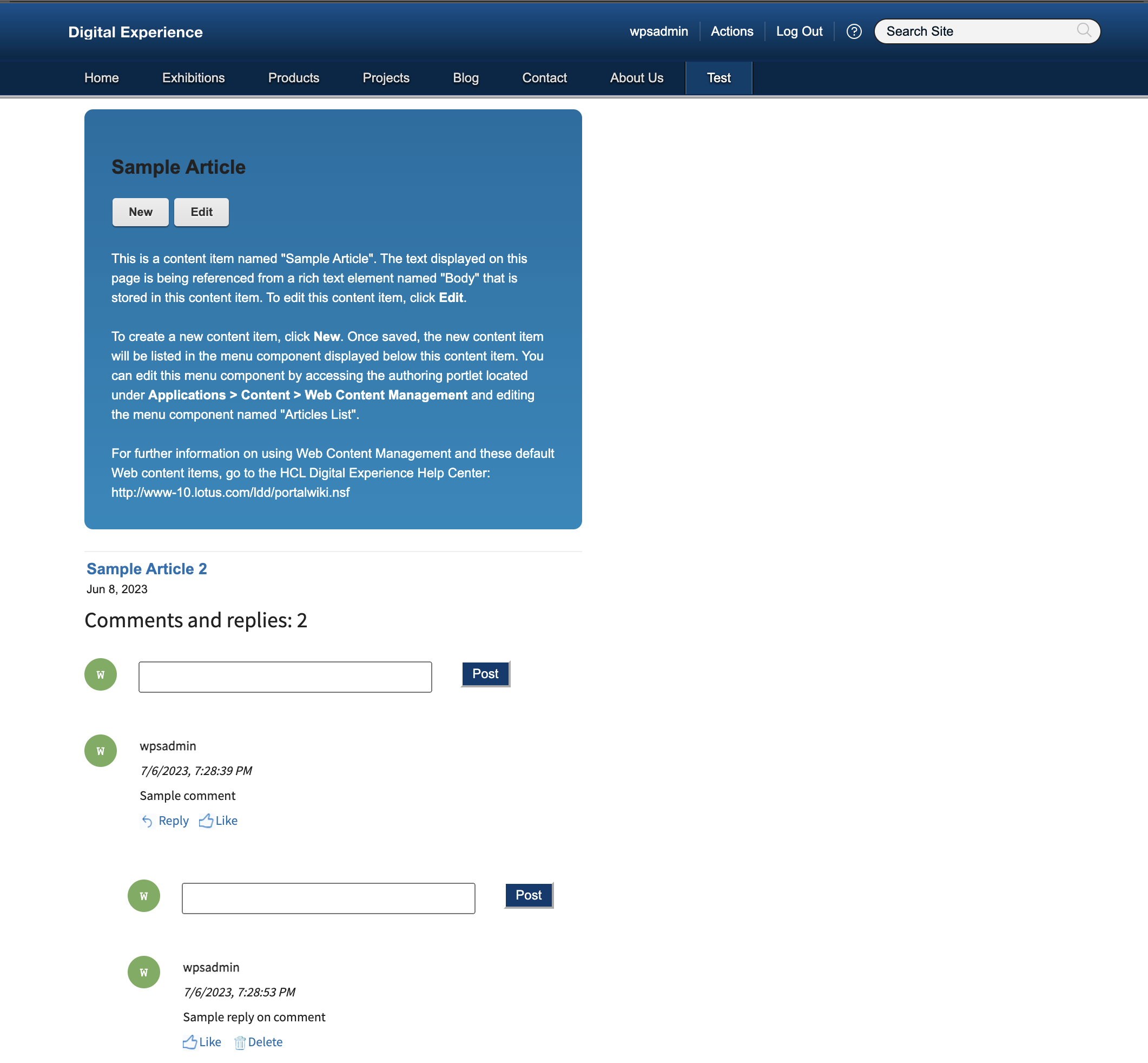Click the top-level comment Post button
The width and height of the screenshot is (1148, 1063).
pos(485,673)
